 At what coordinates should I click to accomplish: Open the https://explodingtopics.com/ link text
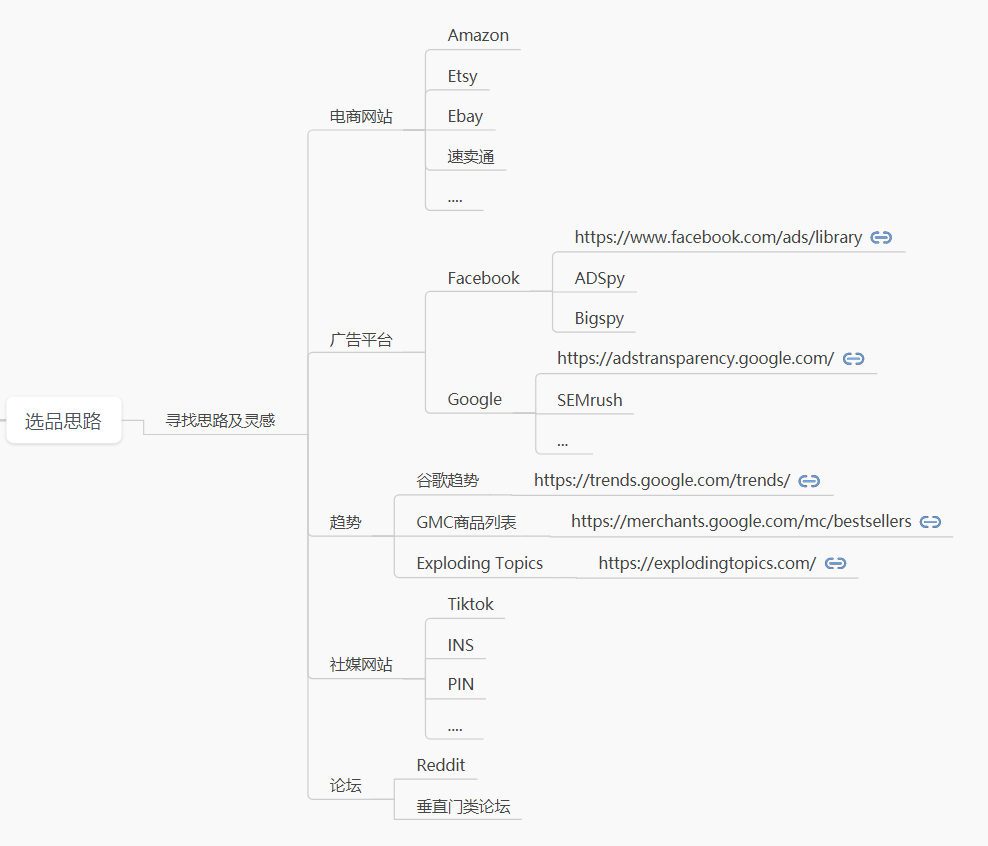point(707,564)
